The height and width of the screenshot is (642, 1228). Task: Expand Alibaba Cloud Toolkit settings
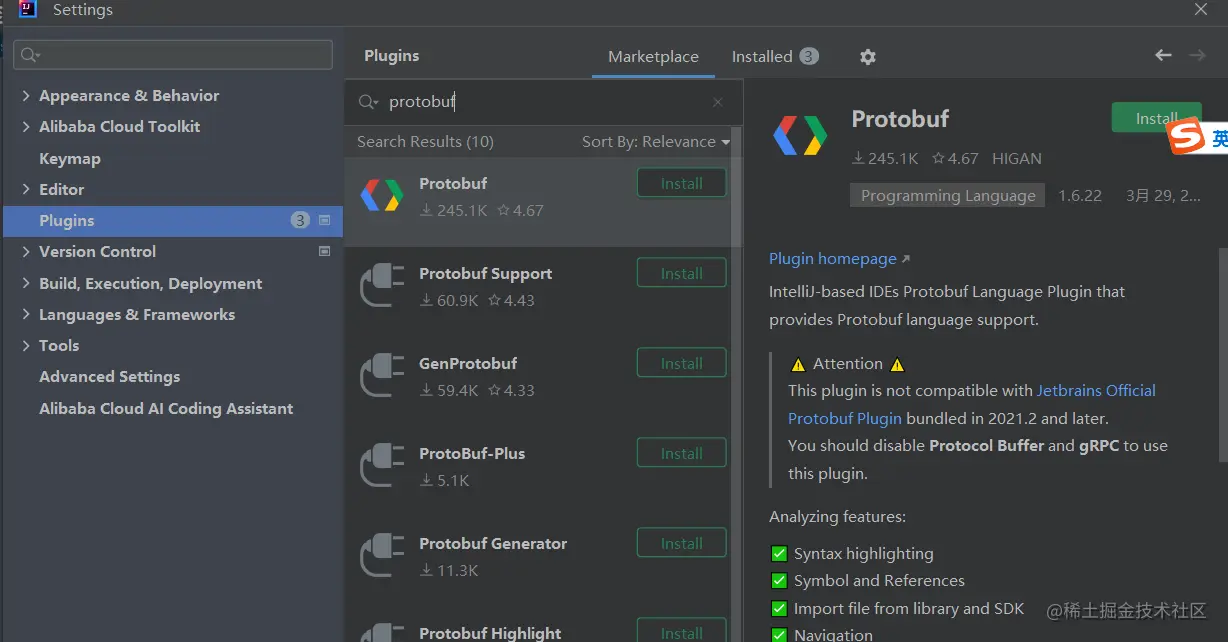[x=25, y=127]
